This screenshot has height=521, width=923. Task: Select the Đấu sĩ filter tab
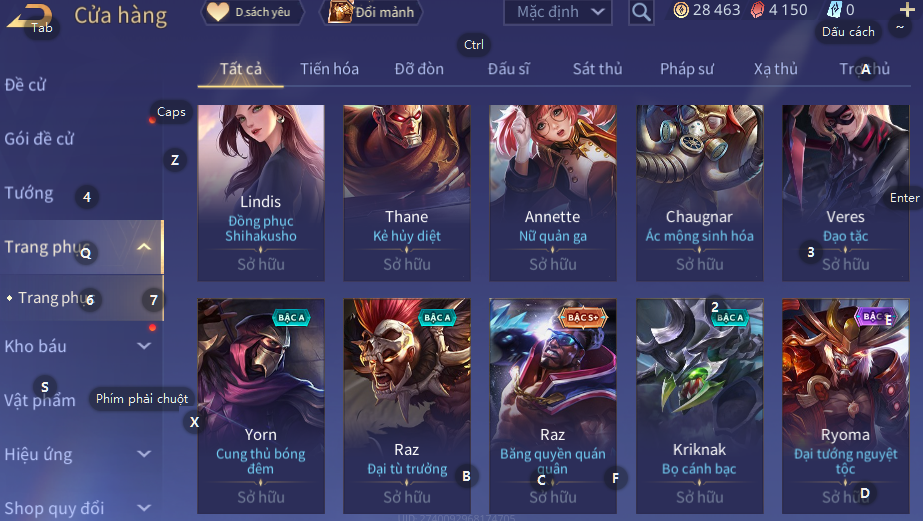click(x=509, y=69)
